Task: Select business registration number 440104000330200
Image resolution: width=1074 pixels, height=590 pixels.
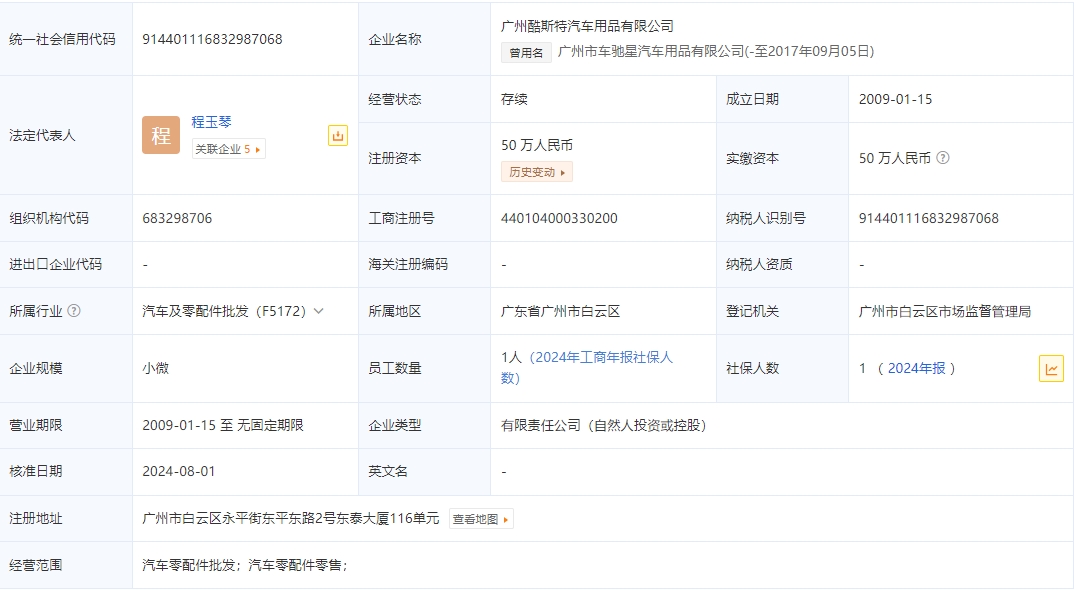Action: pyautogui.click(x=559, y=219)
